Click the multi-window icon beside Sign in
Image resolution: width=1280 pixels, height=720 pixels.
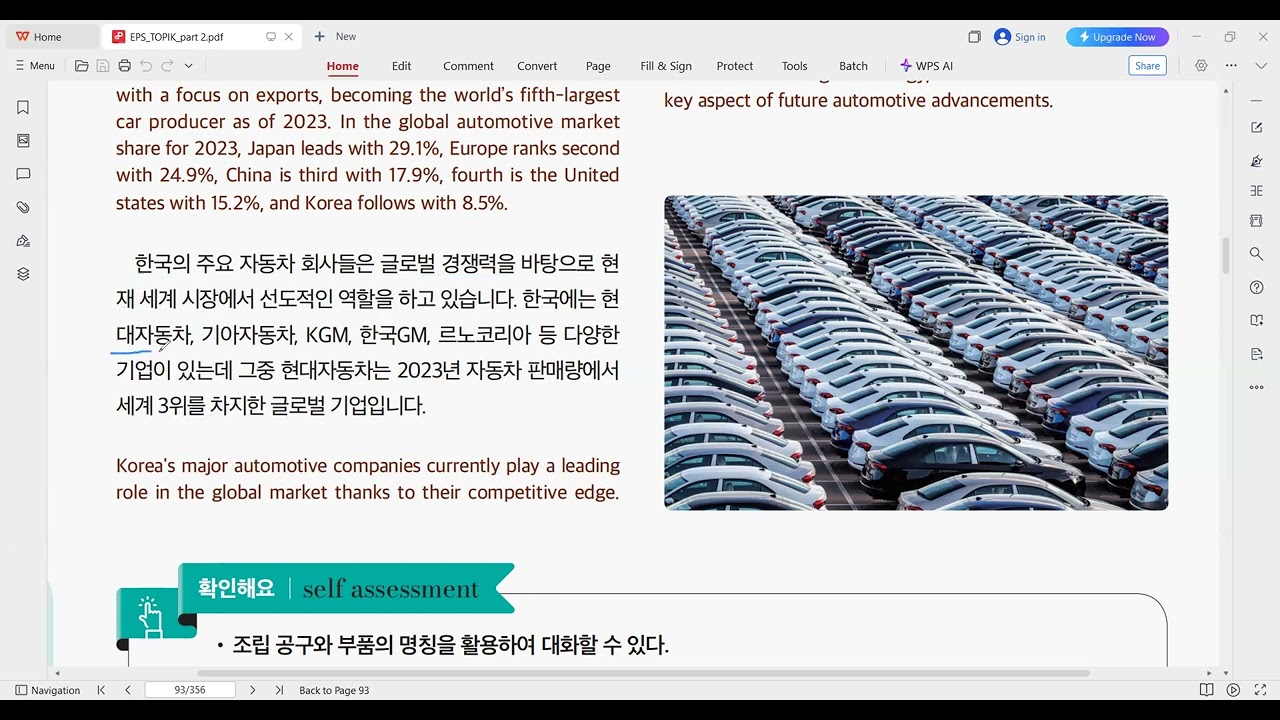click(974, 37)
